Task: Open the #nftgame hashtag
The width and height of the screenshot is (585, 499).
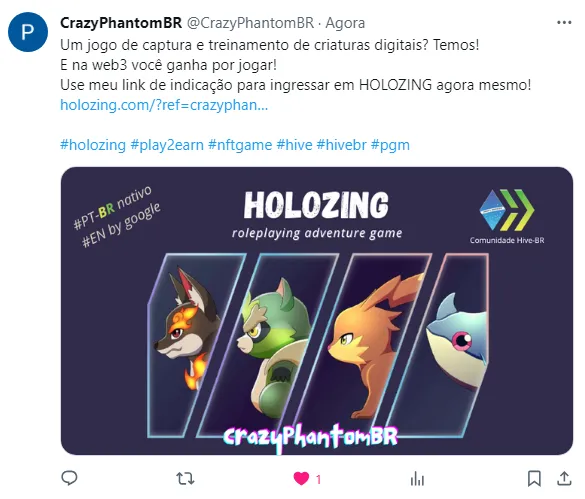Action: [x=240, y=145]
